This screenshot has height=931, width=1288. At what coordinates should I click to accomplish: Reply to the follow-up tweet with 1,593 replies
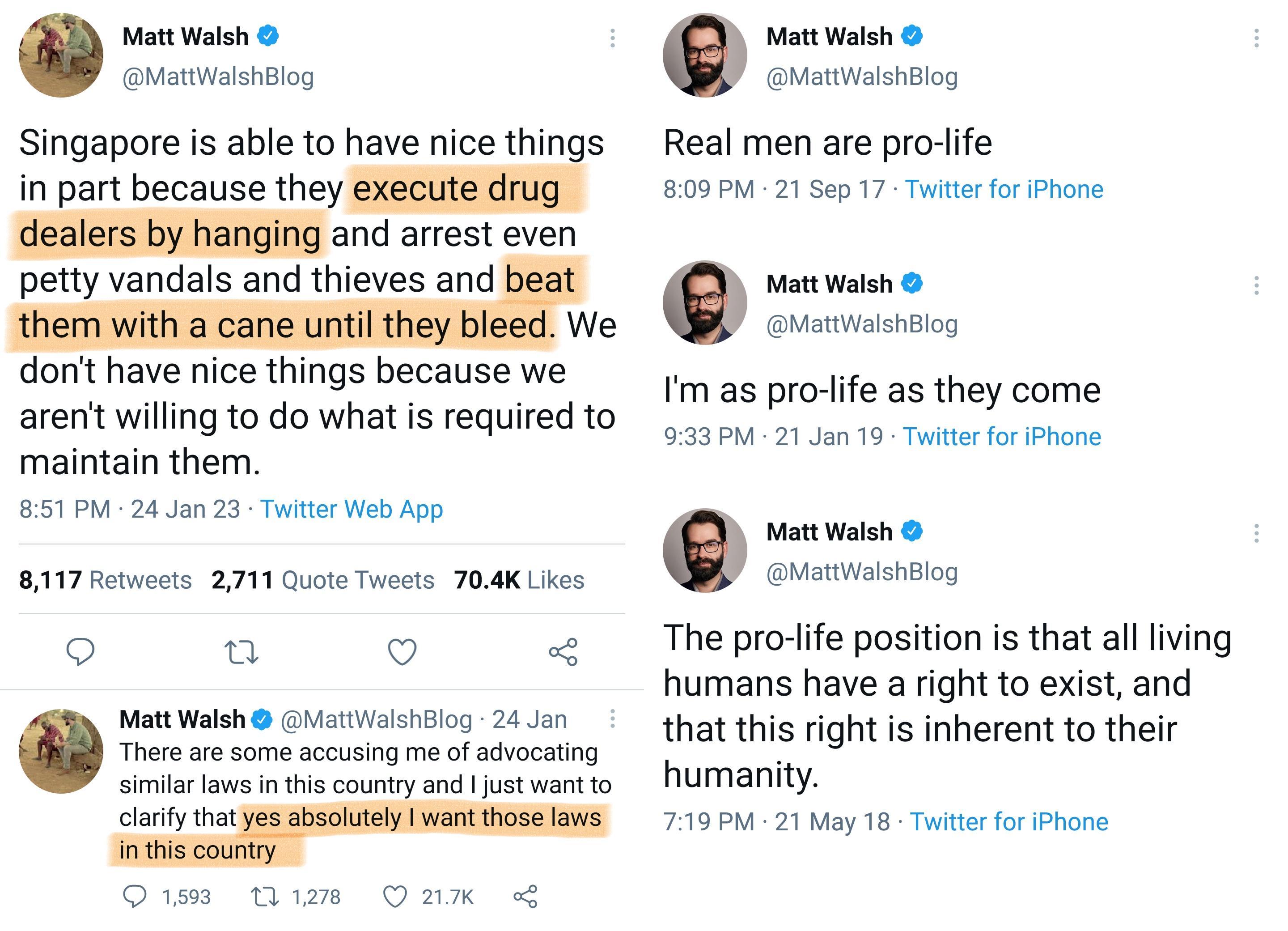[x=135, y=897]
